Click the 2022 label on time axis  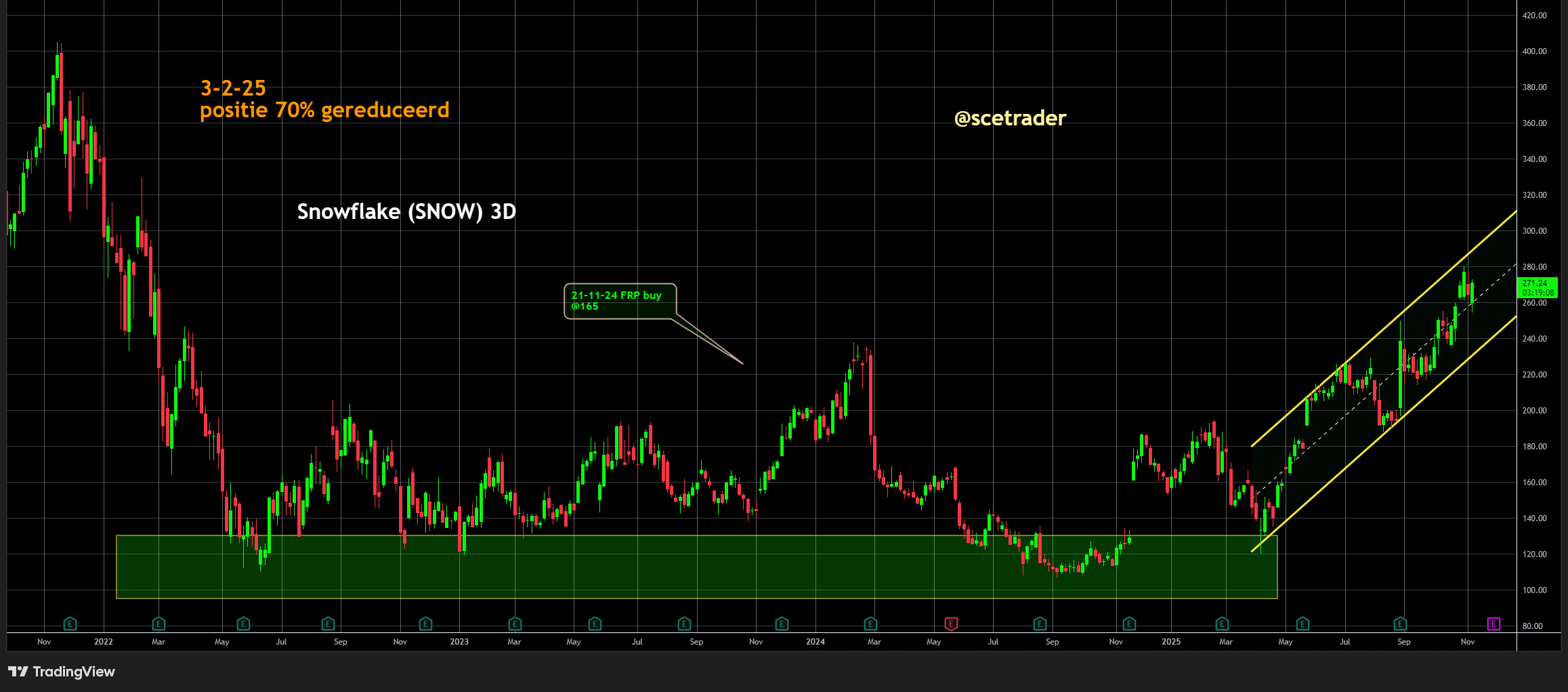[x=104, y=642]
